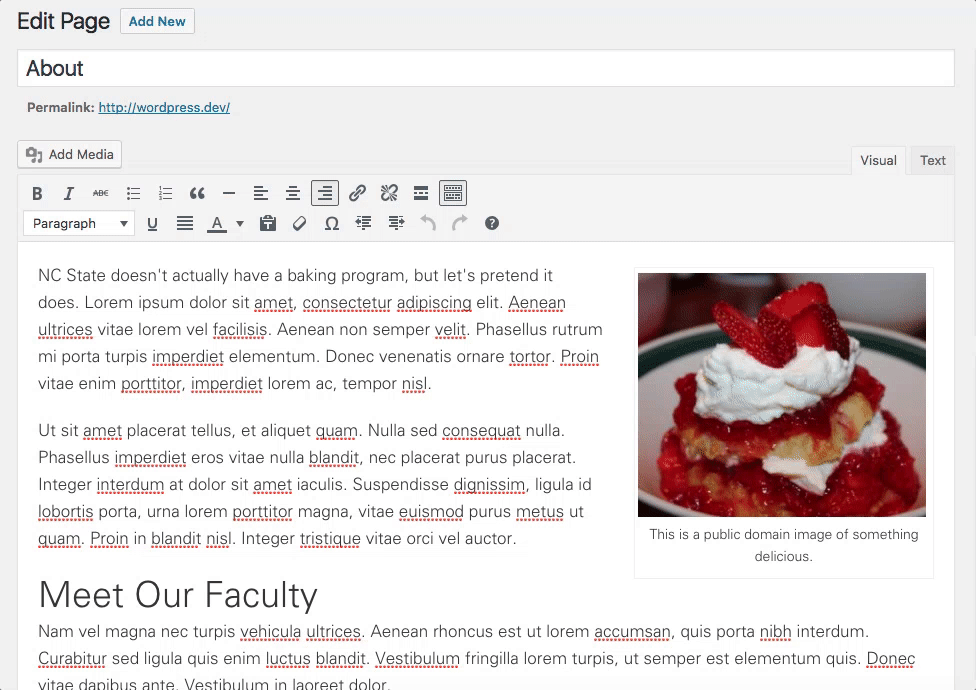Open text color picker arrow
Viewport: 976px width, 690px height.
pyautogui.click(x=240, y=223)
